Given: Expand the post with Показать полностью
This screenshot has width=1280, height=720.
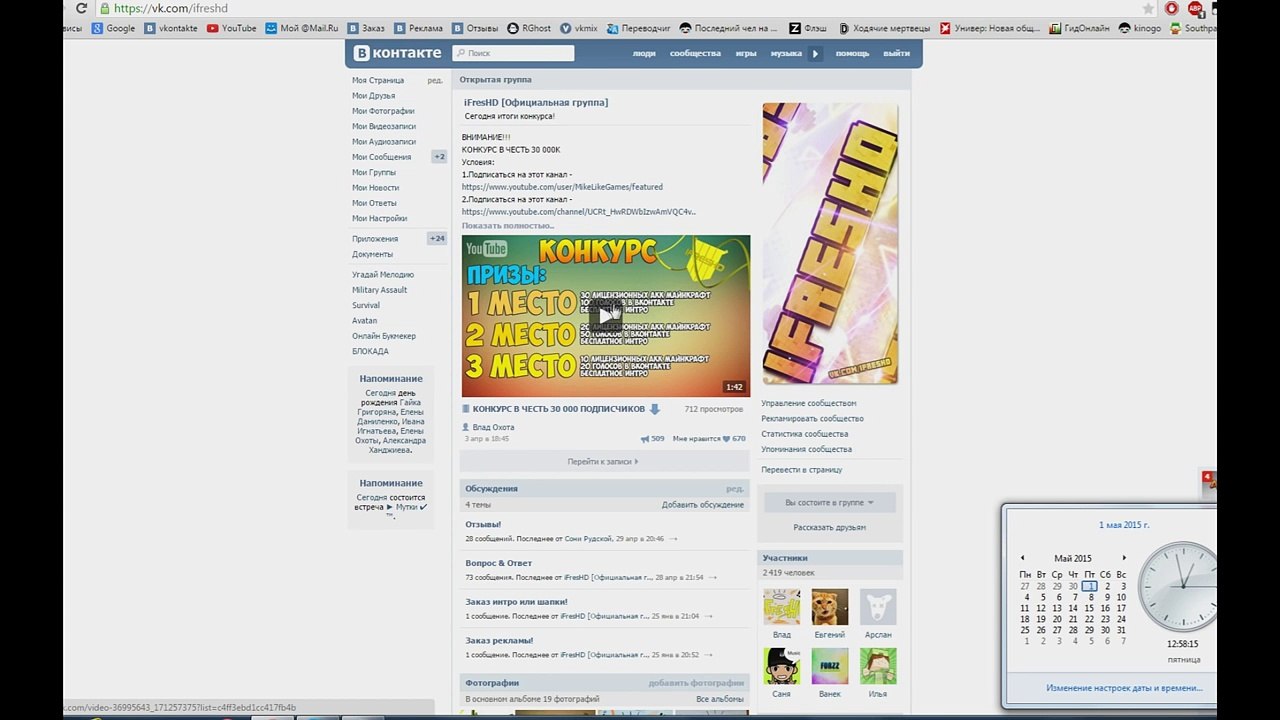Looking at the screenshot, I should 508,226.
